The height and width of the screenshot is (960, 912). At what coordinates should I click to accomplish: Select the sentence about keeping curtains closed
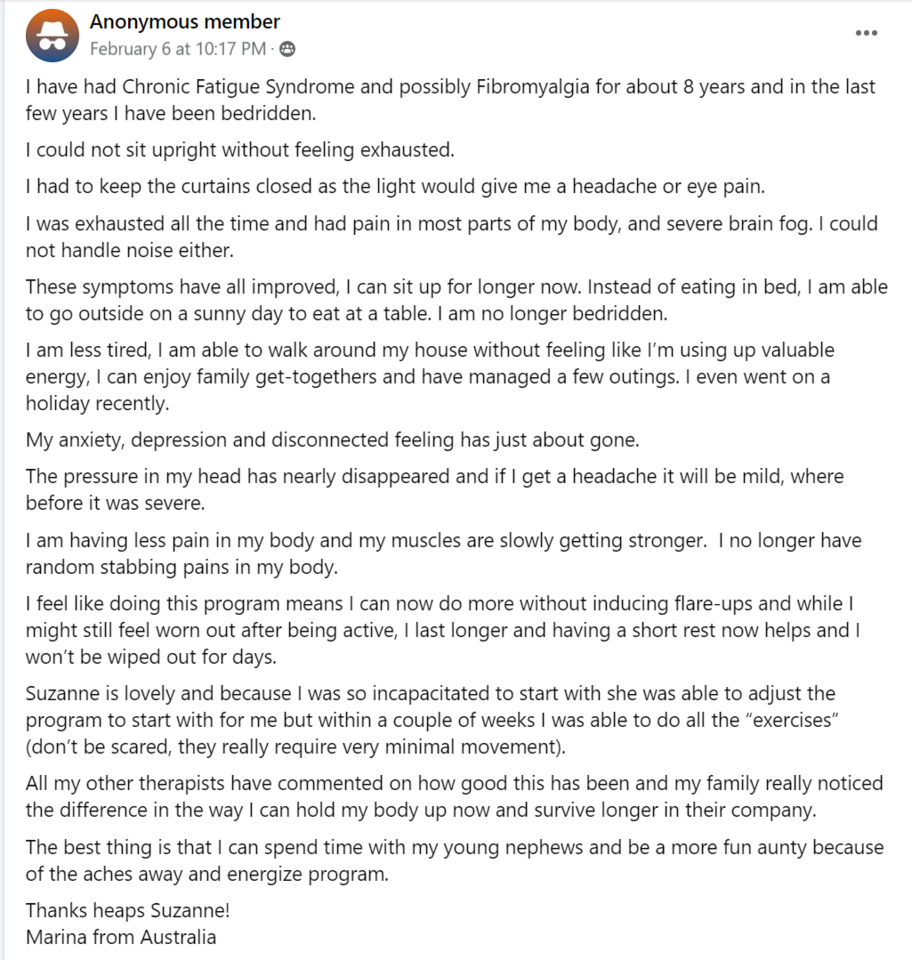[395, 186]
